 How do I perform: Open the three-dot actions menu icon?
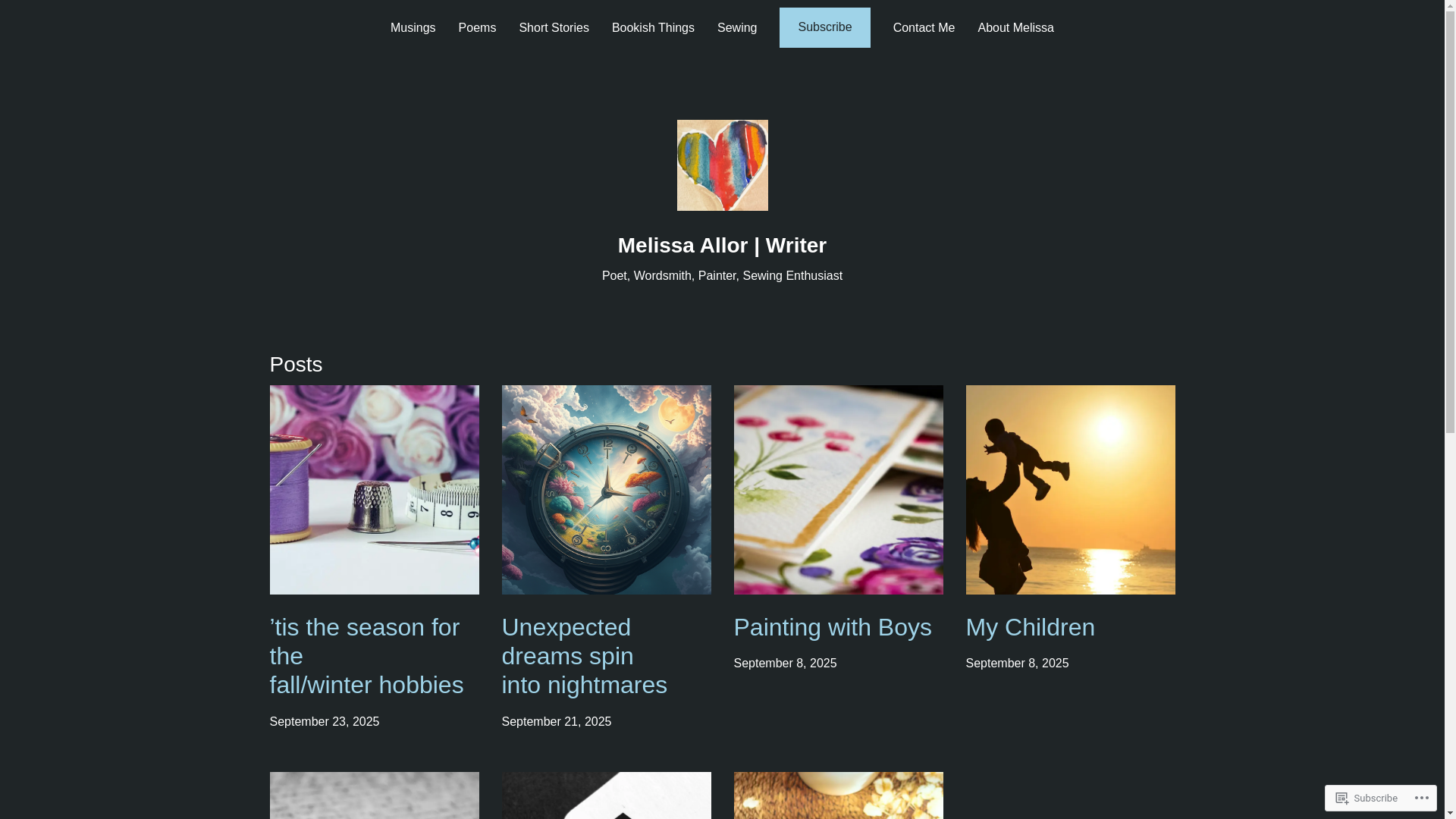click(1421, 798)
